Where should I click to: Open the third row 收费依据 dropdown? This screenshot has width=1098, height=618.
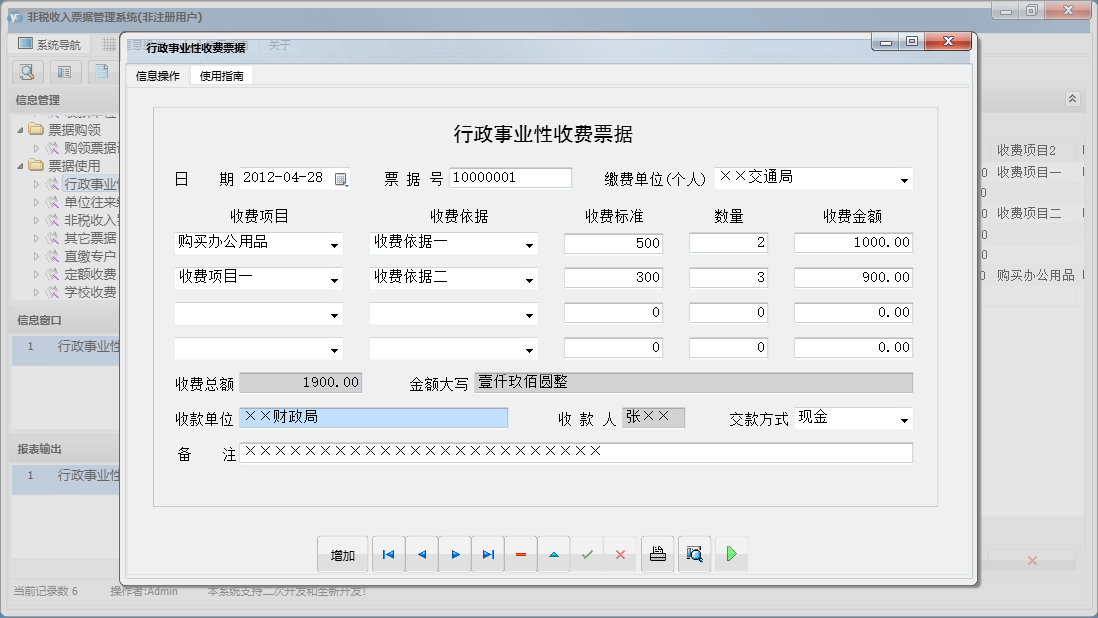(529, 315)
